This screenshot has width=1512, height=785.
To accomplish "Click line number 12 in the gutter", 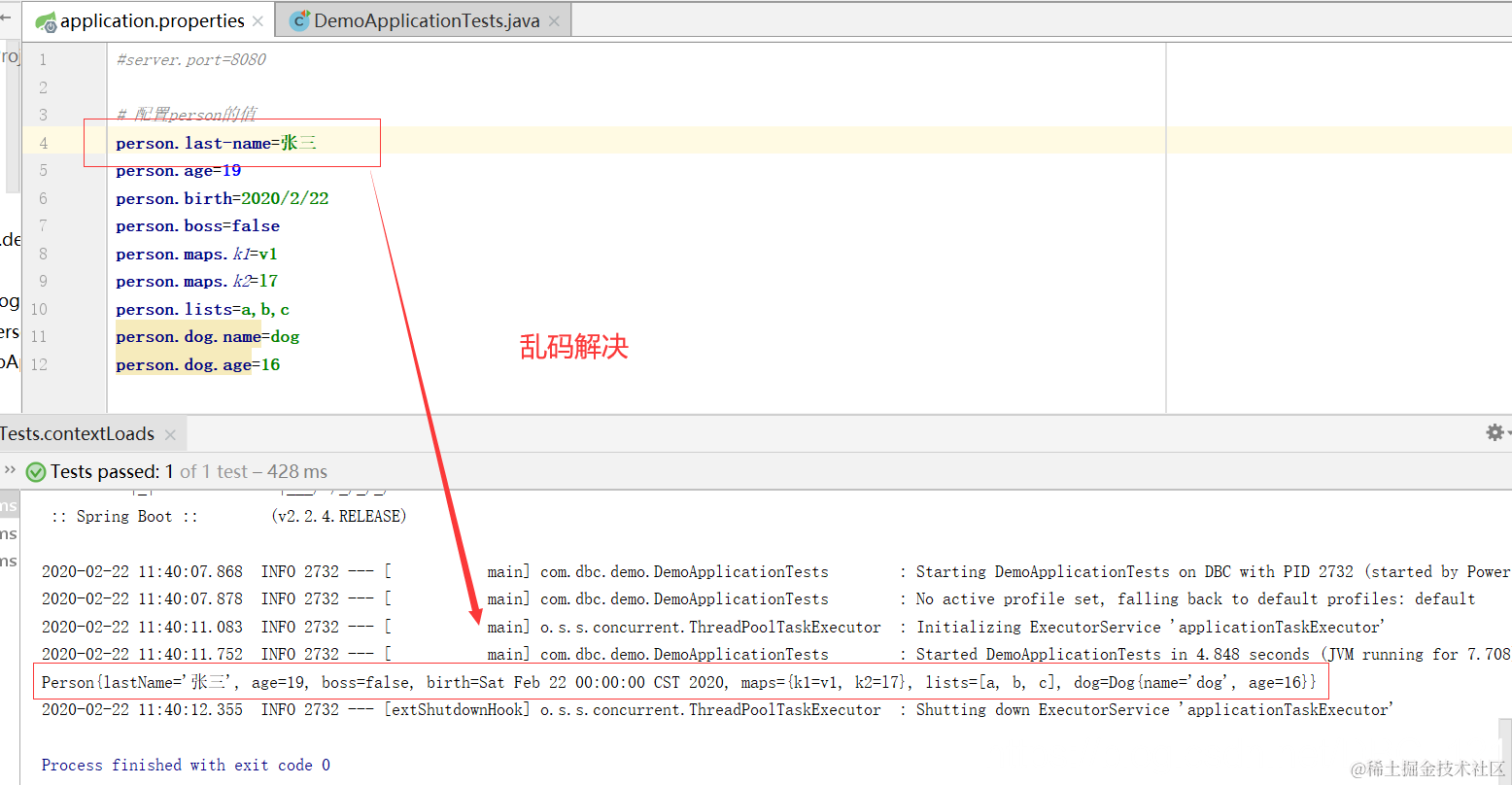I will coord(39,364).
